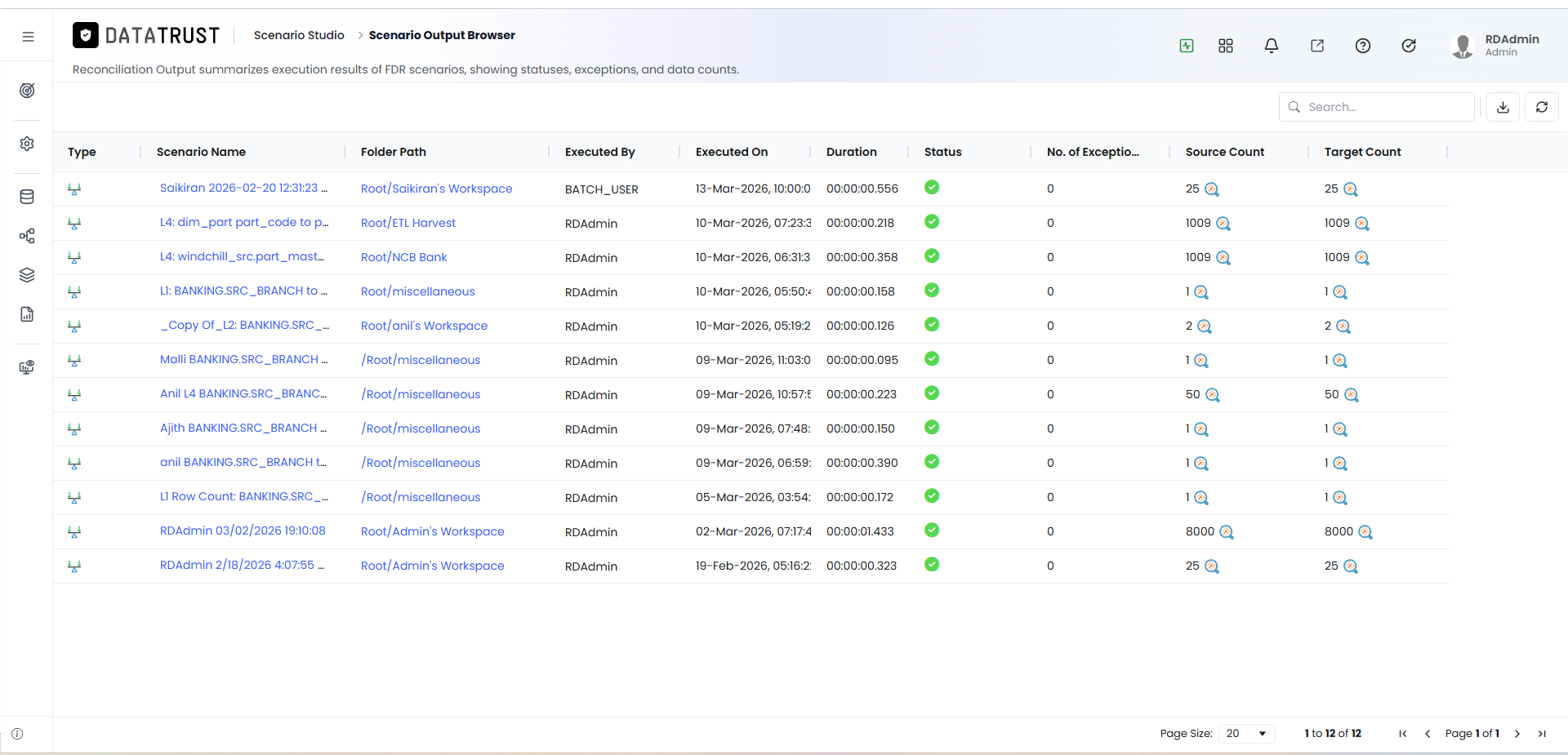The width and height of the screenshot is (1568, 755).
Task: Click the status check for Saikiran row
Action: (x=932, y=188)
